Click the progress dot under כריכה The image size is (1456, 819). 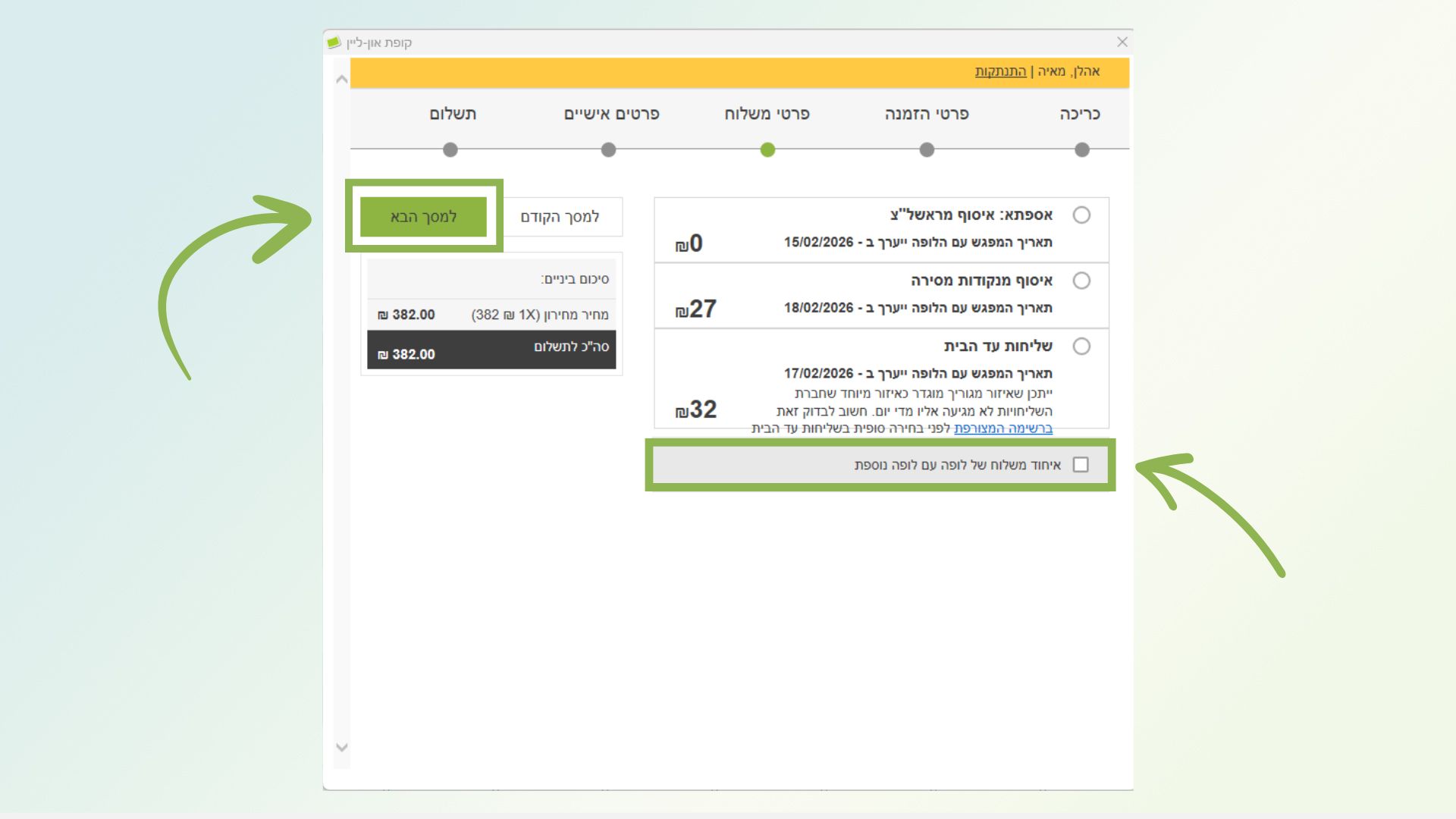click(x=1082, y=150)
